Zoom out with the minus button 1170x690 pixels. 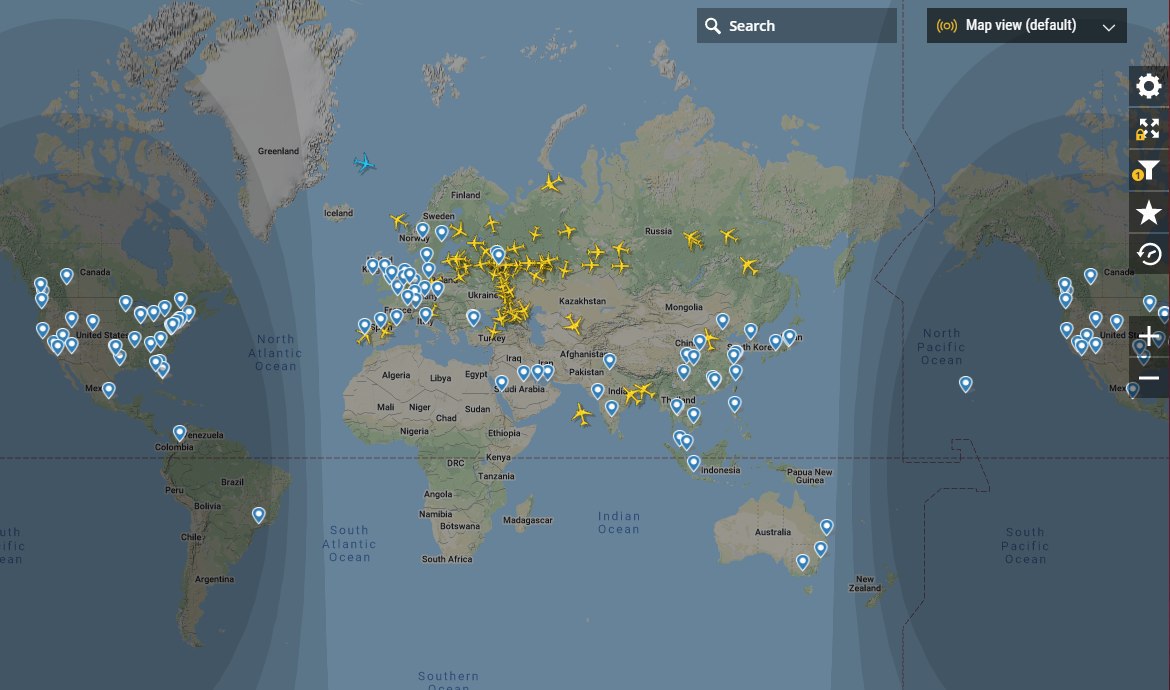click(1149, 378)
